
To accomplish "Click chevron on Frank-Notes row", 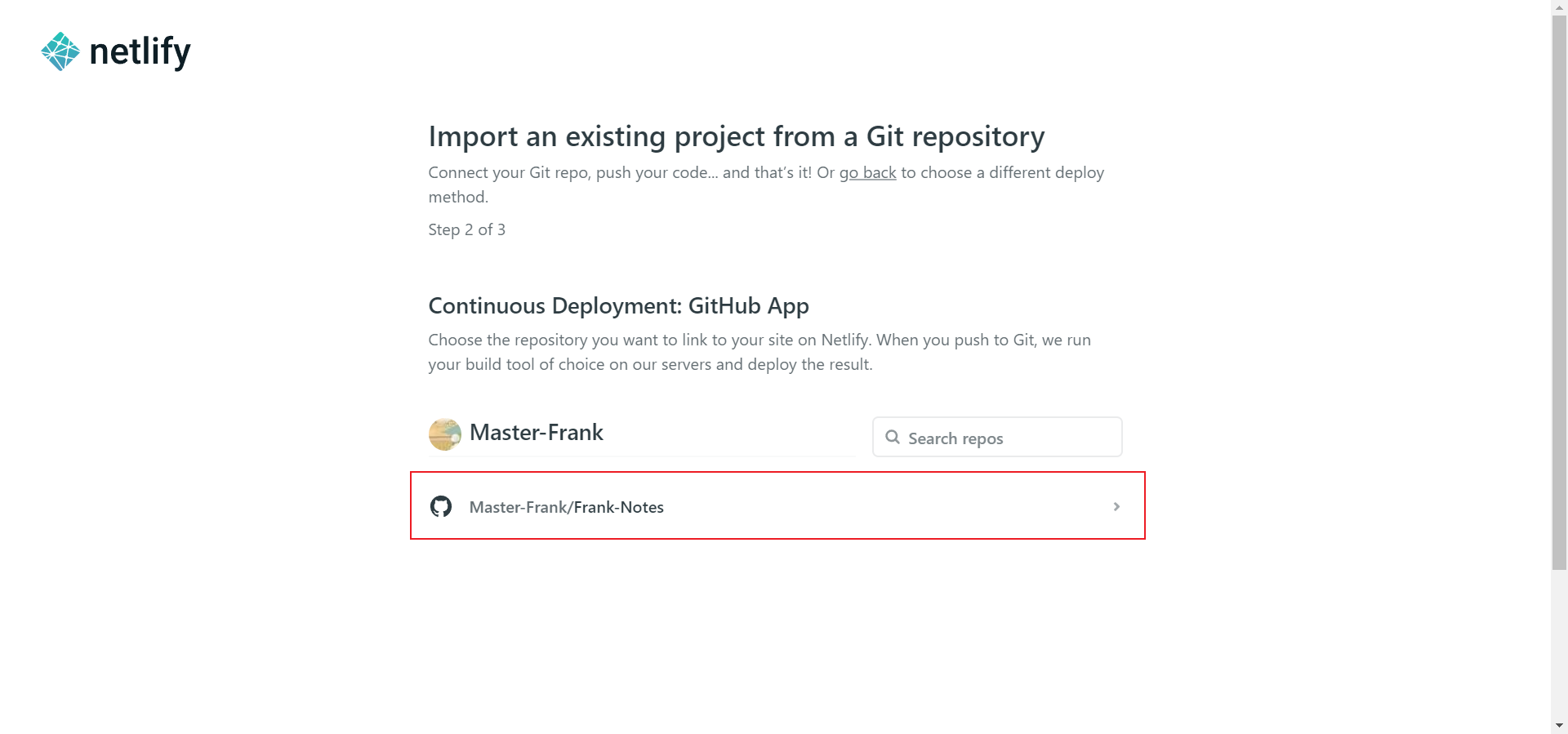I will (1116, 507).
